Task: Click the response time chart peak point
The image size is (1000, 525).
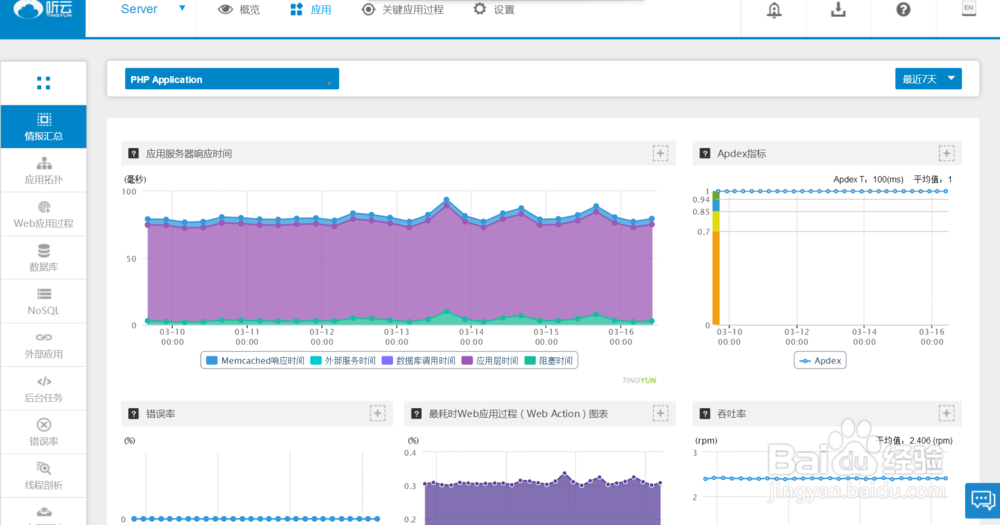Action: pos(446,200)
